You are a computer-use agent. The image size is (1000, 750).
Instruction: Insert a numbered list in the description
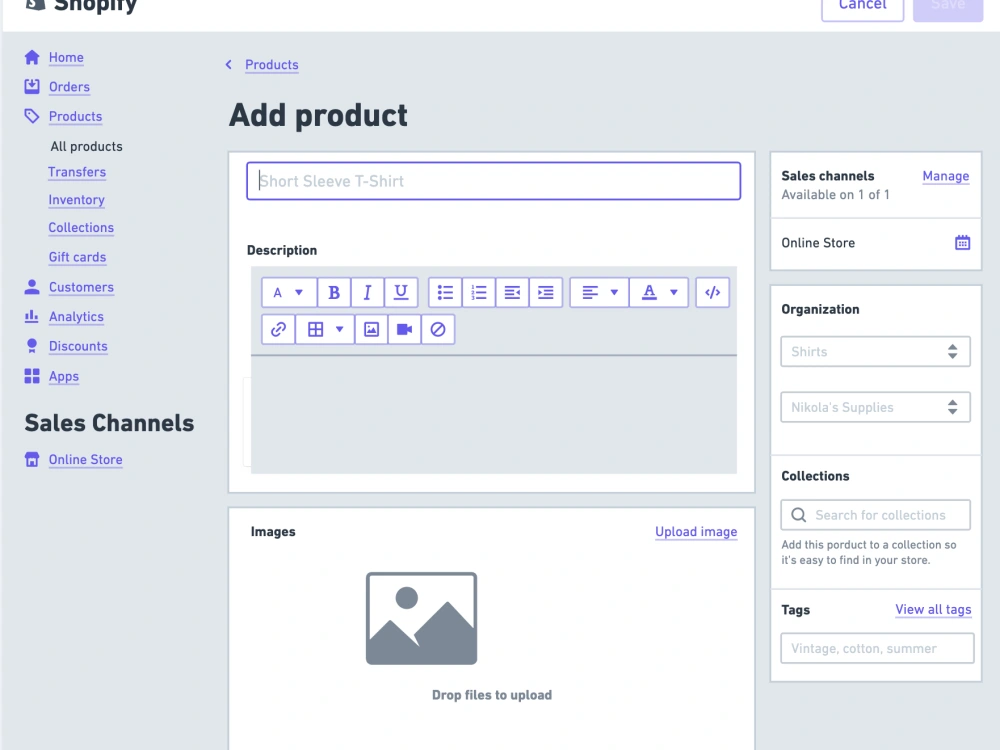[478, 292]
